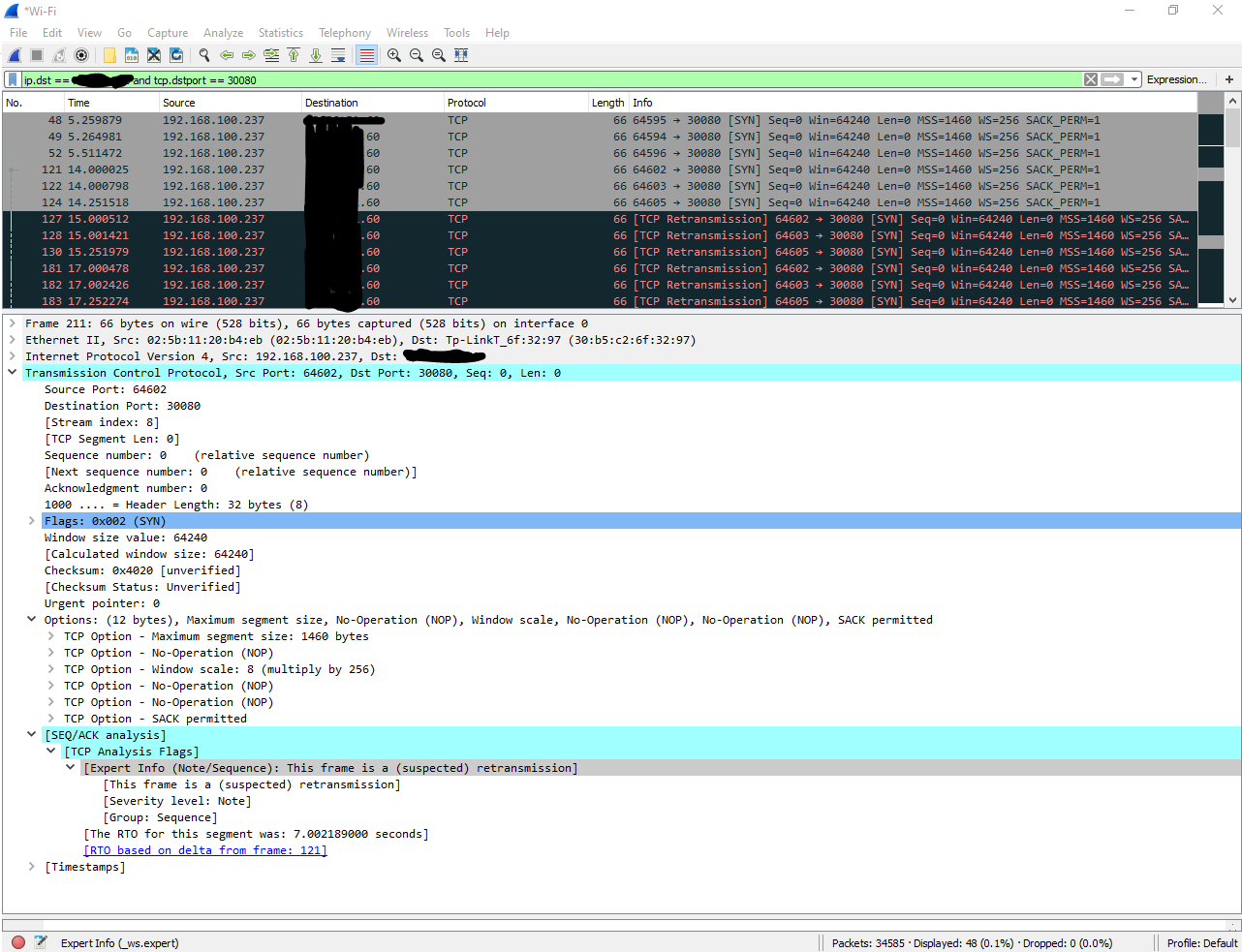Sort packets by Source column
The image size is (1242, 952).
click(231, 103)
